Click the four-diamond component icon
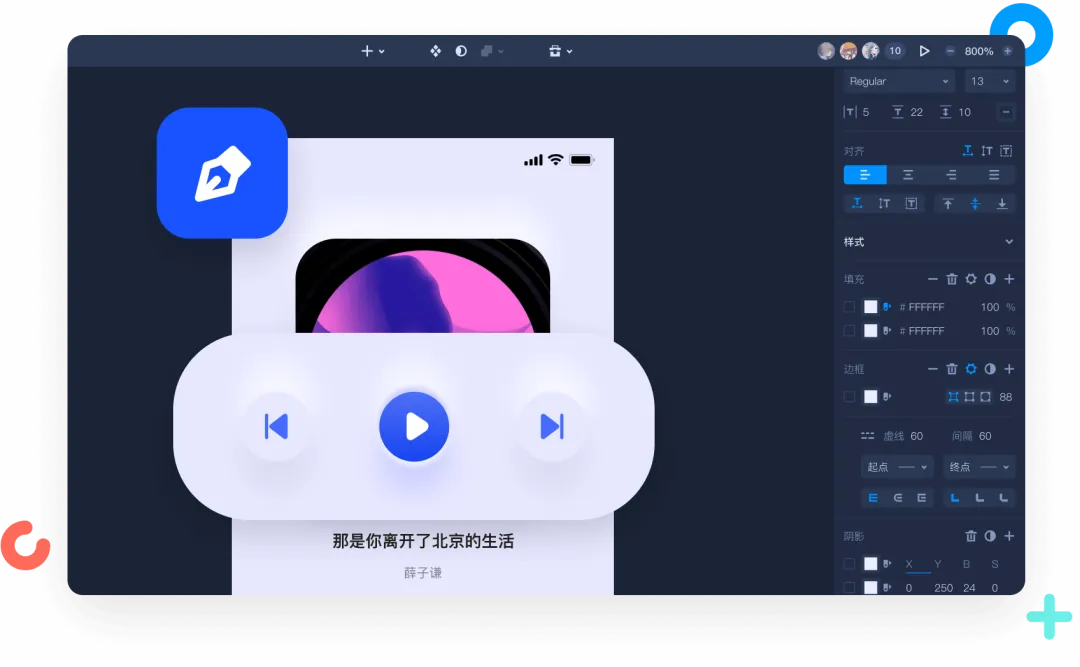Screen dimensions: 1080x667 (x=435, y=51)
